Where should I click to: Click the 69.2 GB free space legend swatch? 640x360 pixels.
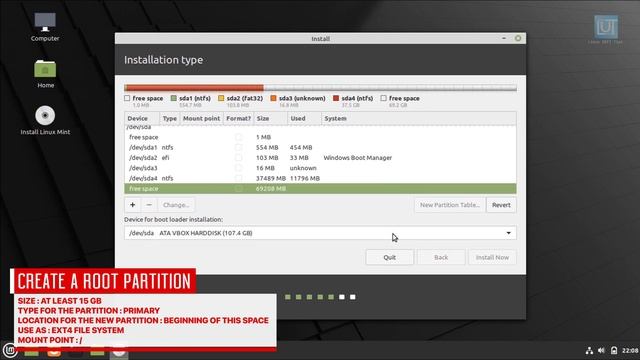(x=383, y=98)
